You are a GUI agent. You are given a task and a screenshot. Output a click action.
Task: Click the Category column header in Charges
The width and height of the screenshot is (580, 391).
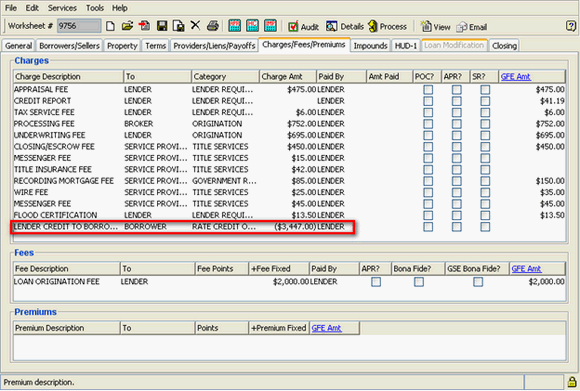click(x=225, y=77)
